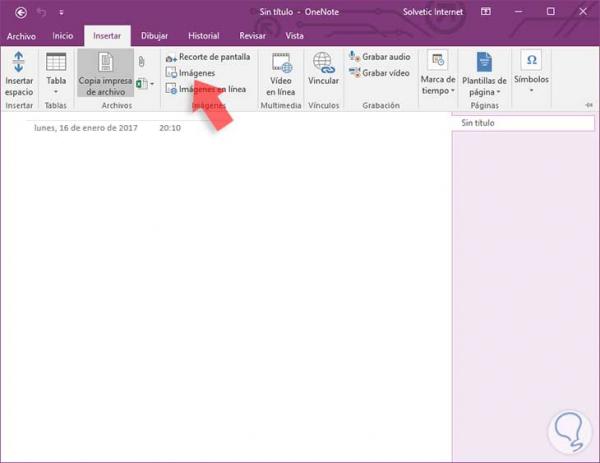600x463 pixels.
Task: Click the Símbolos omega icon
Action: [x=532, y=60]
